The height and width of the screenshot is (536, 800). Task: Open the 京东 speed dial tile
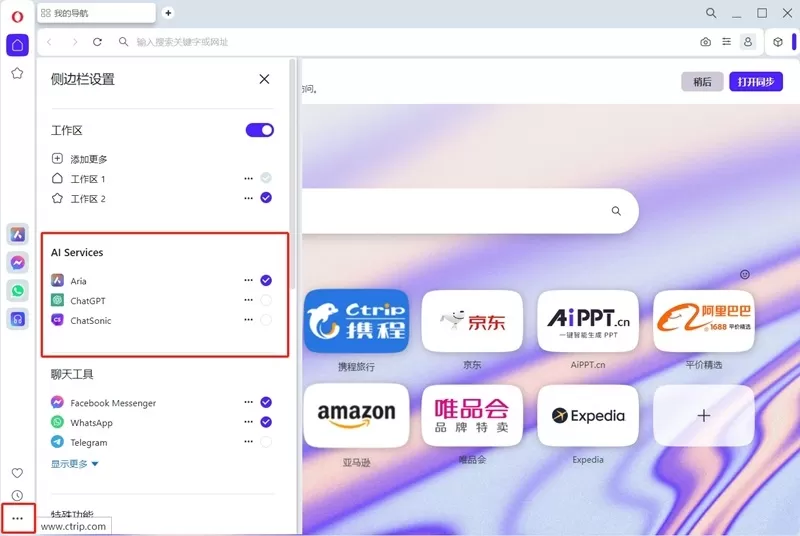tap(472, 321)
